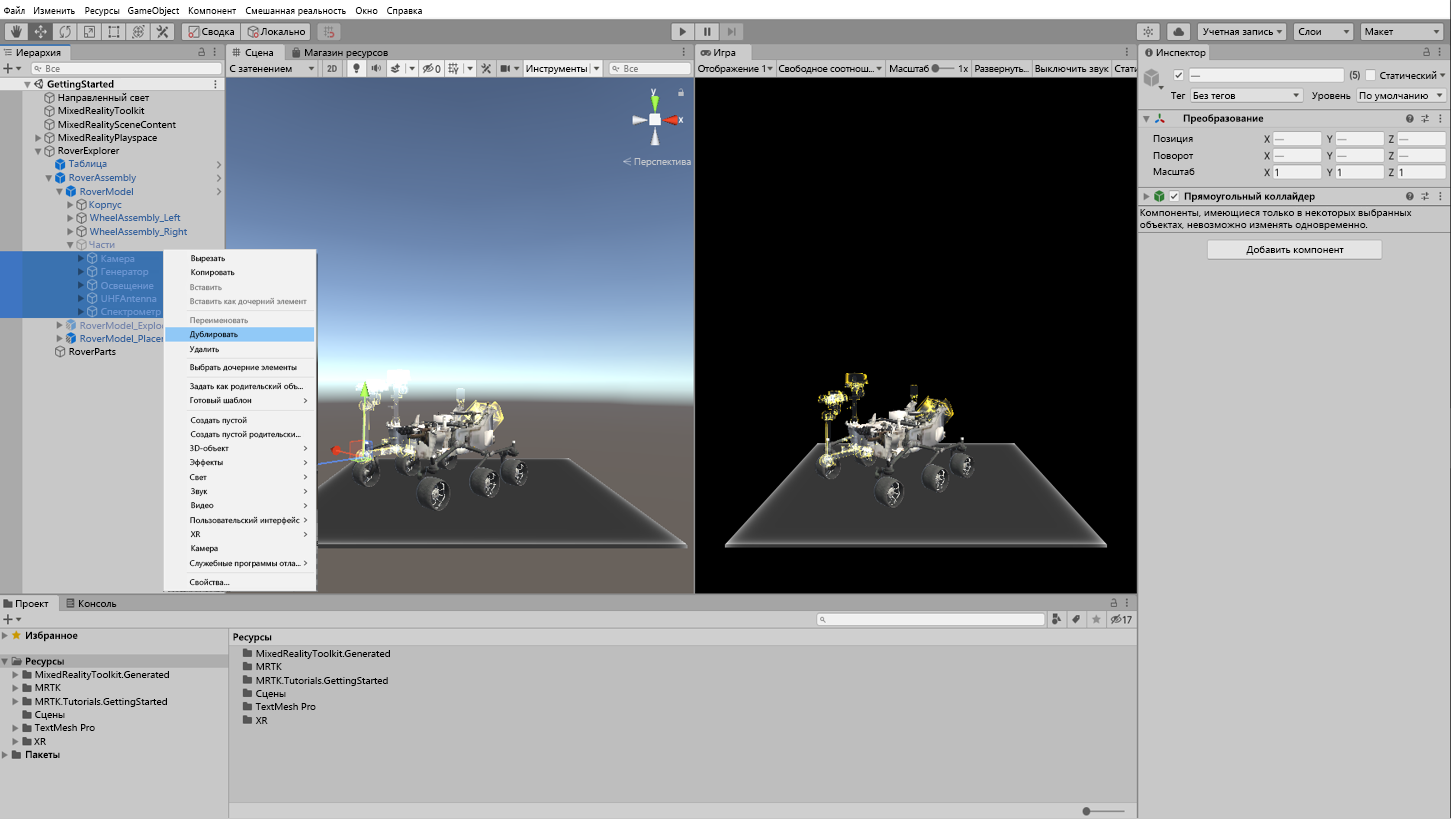Select the Rect transform tool
1451x819 pixels.
coord(114,32)
